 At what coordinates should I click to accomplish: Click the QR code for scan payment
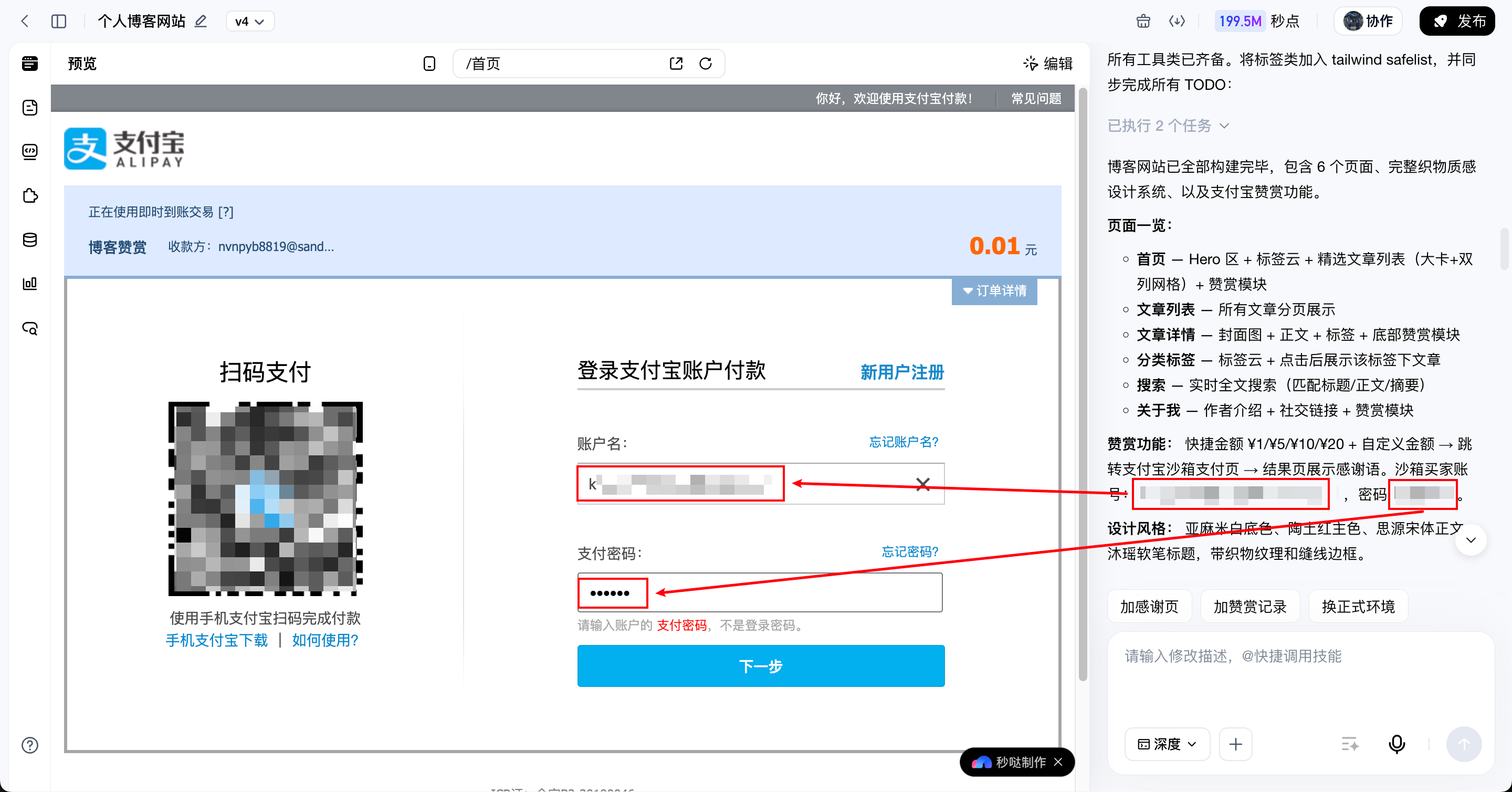[265, 498]
